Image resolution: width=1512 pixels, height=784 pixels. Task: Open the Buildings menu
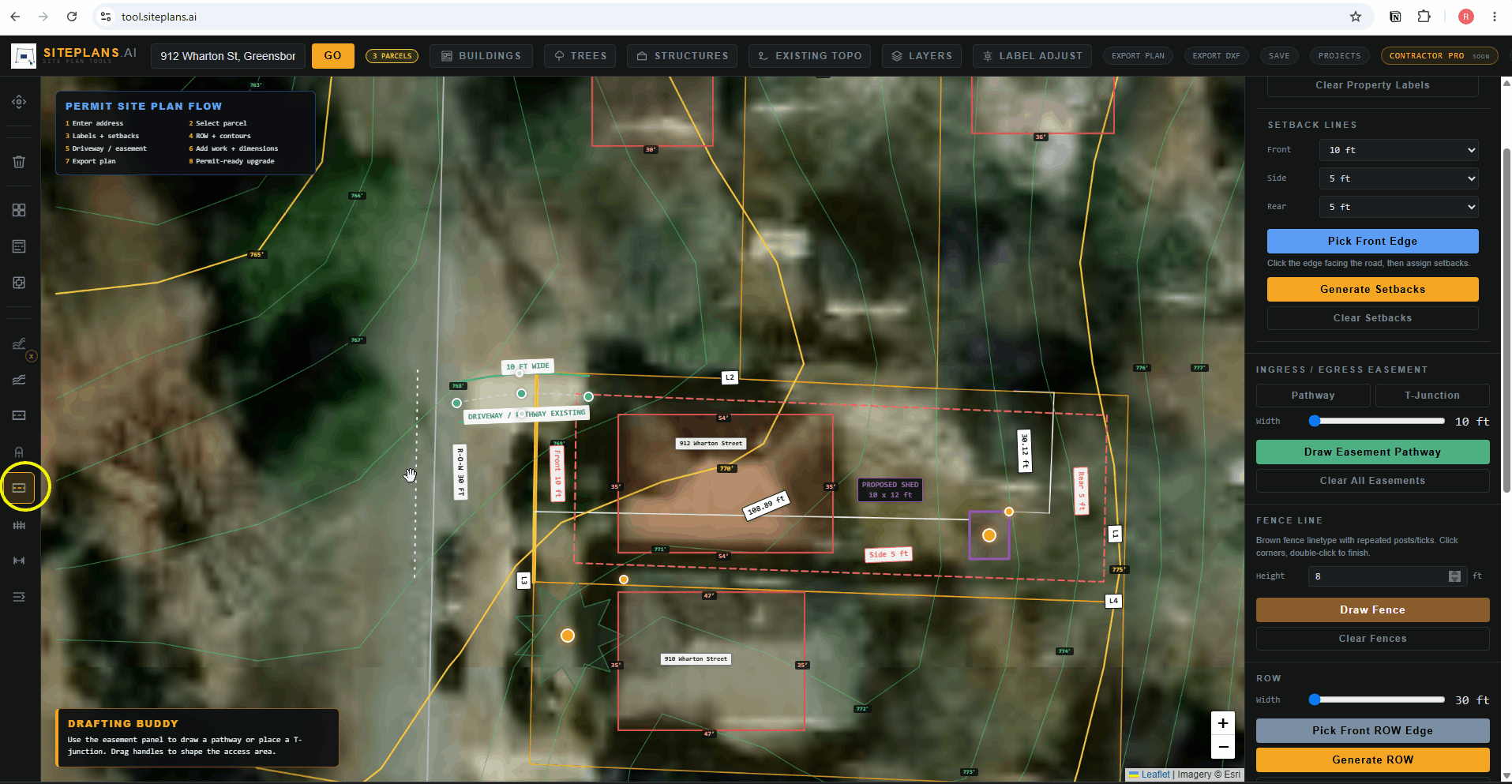tap(482, 56)
